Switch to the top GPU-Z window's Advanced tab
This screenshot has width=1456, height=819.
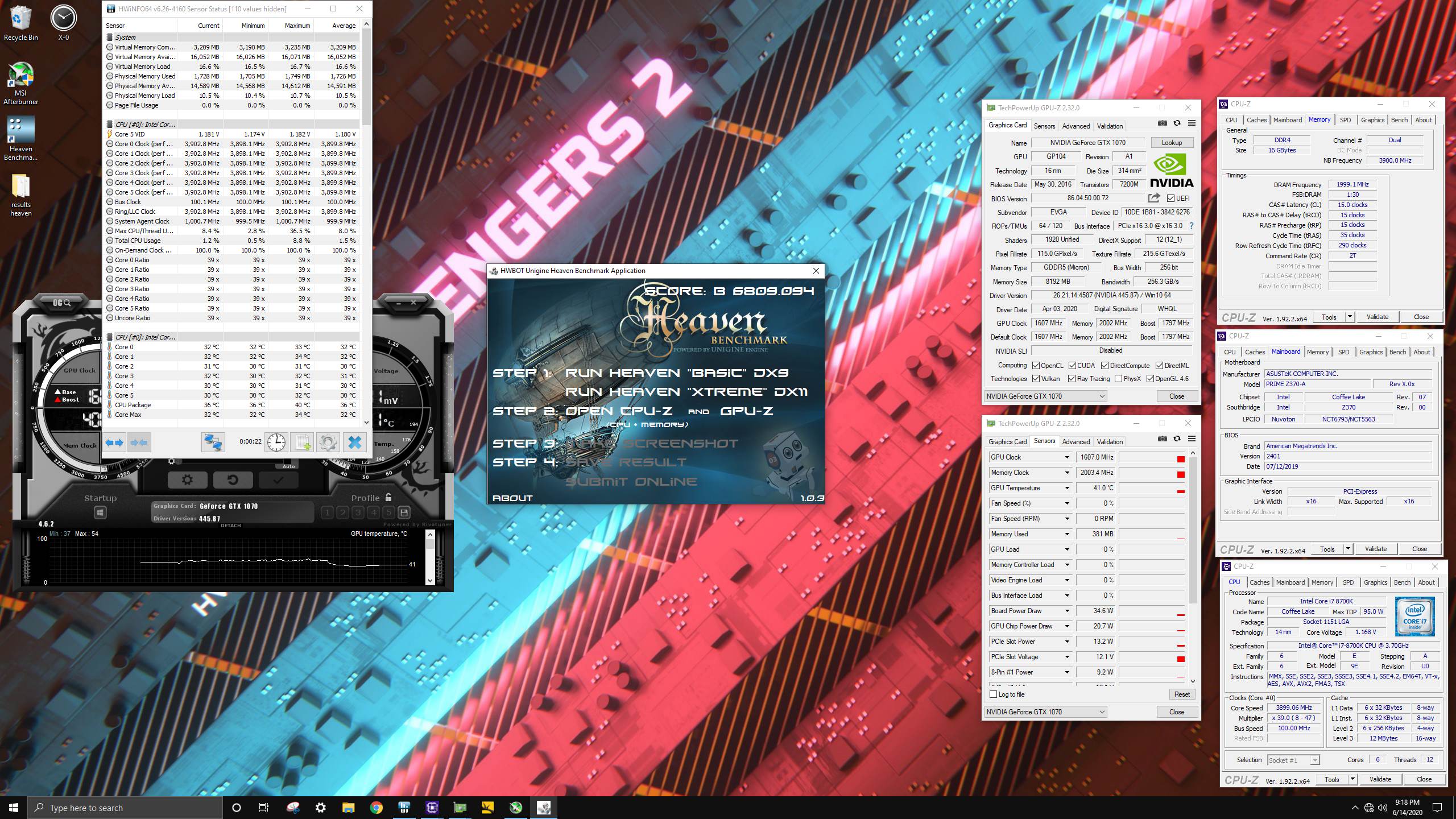(x=1076, y=126)
